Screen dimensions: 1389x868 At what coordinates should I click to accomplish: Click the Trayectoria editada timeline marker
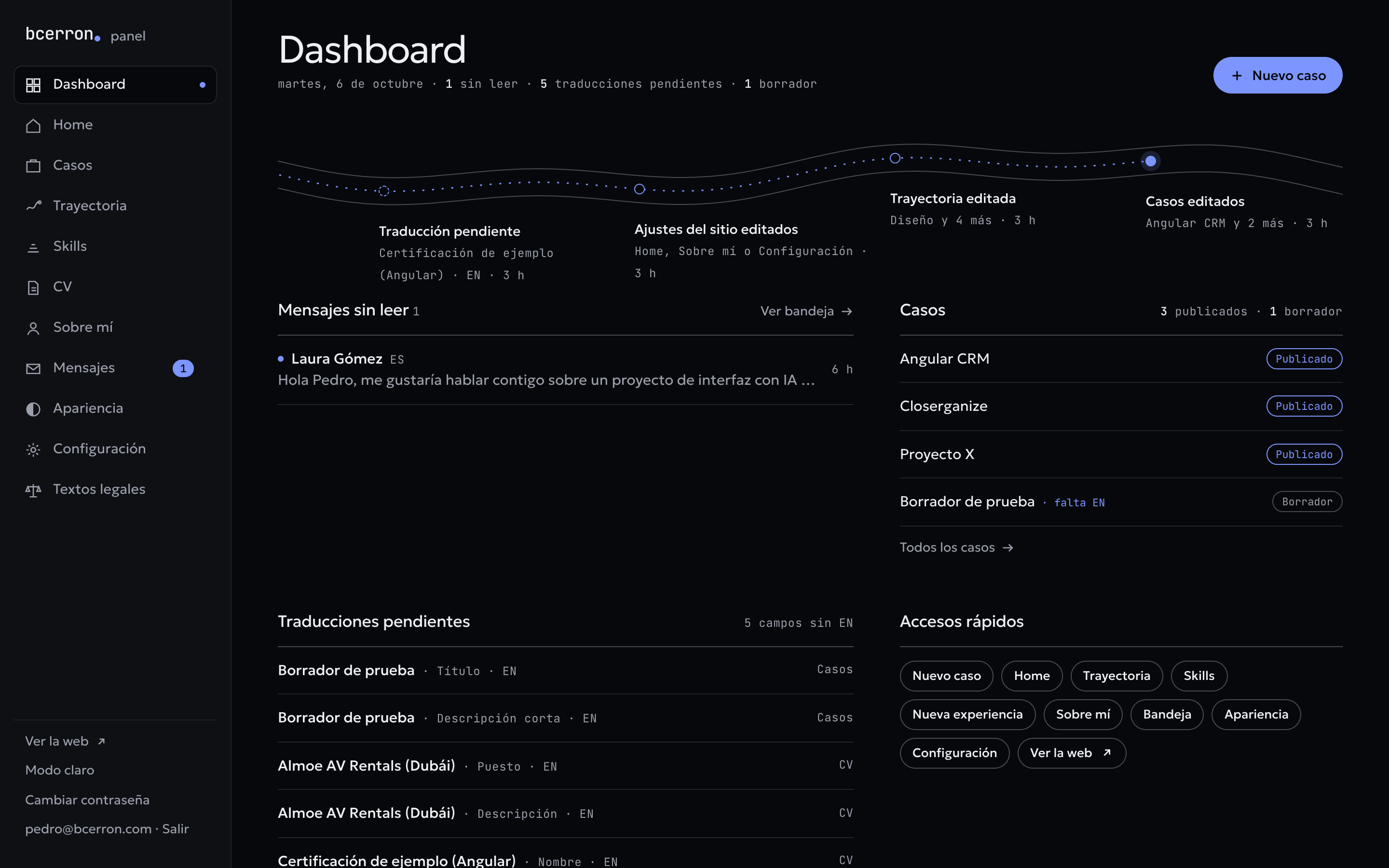click(895, 158)
